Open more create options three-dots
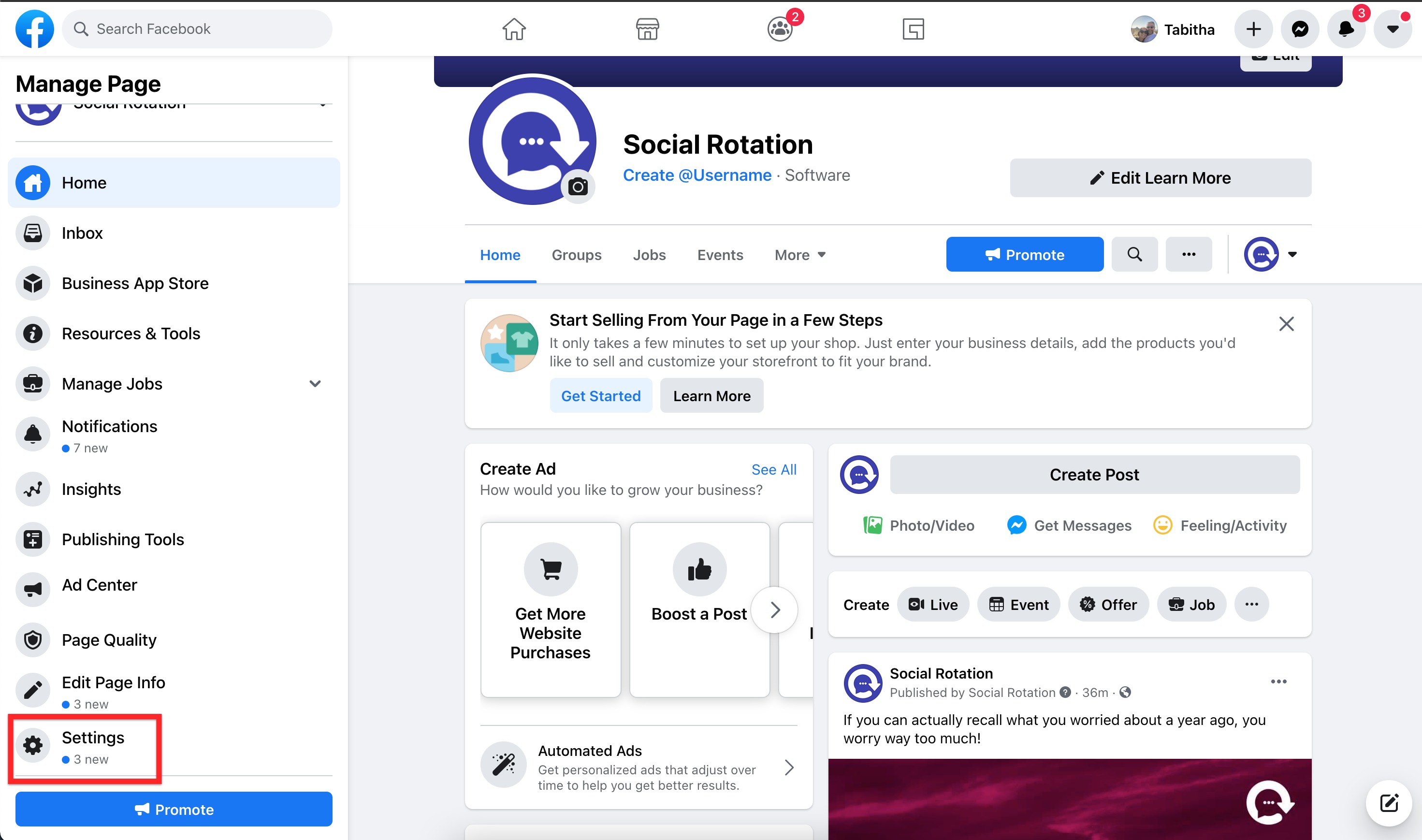Screen dimensions: 1422x840 click(x=1251, y=605)
